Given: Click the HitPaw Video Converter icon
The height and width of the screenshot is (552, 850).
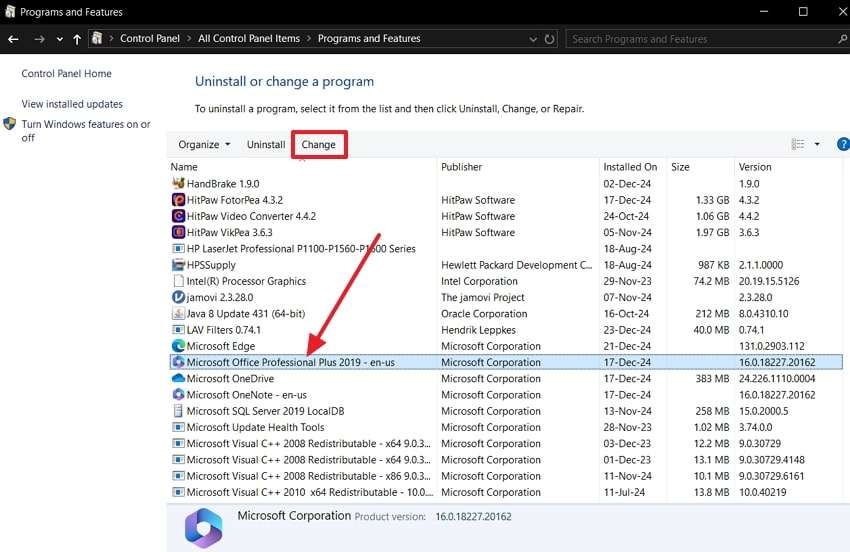Looking at the screenshot, I should 178,216.
